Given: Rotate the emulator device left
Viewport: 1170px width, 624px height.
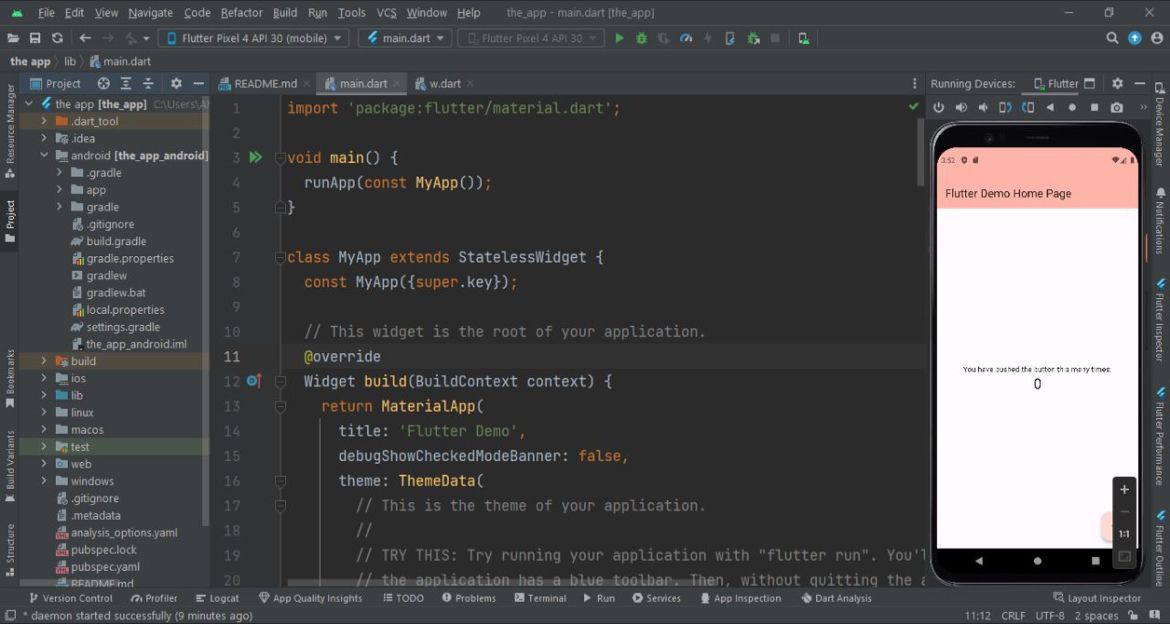Looking at the screenshot, I should (x=1005, y=108).
